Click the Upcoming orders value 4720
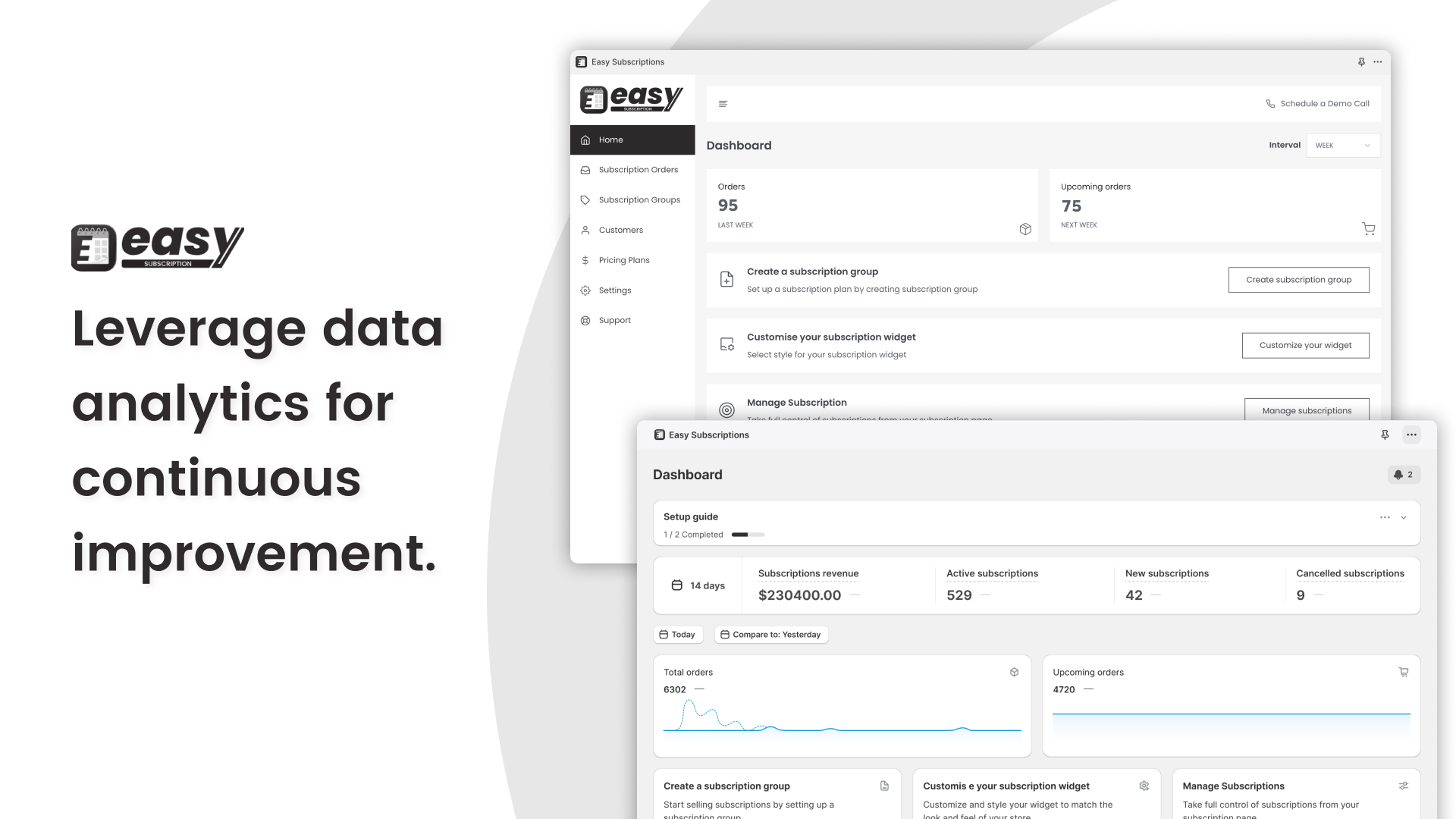Image resolution: width=1456 pixels, height=819 pixels. point(1064,689)
